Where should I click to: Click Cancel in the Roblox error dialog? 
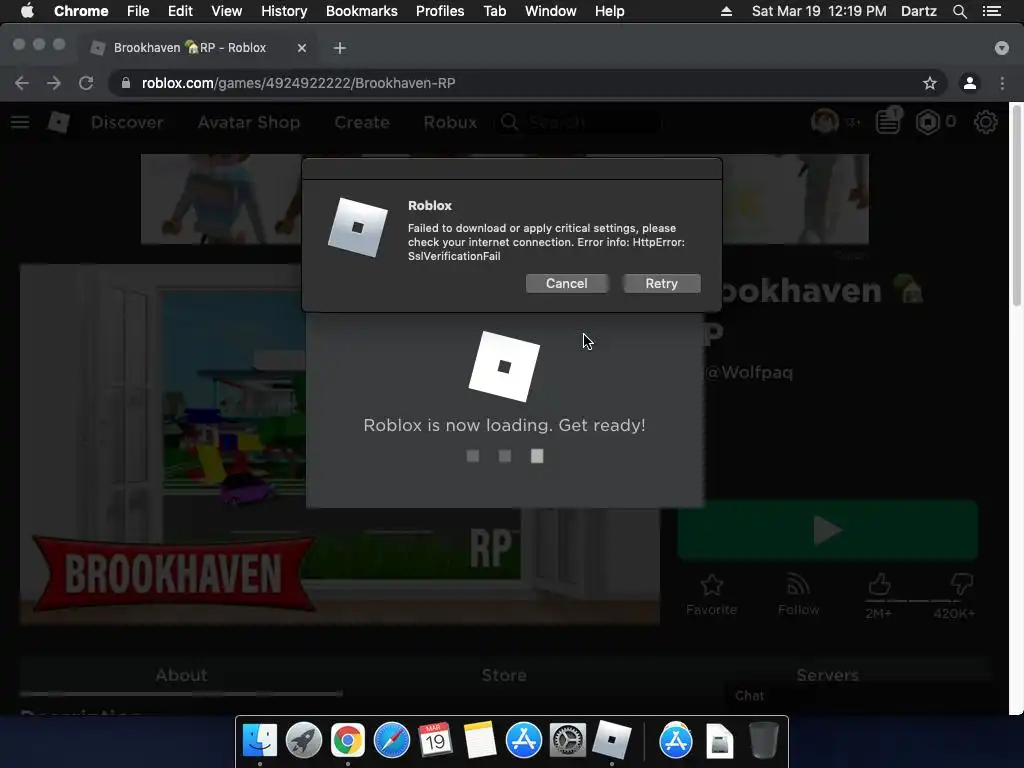point(566,283)
